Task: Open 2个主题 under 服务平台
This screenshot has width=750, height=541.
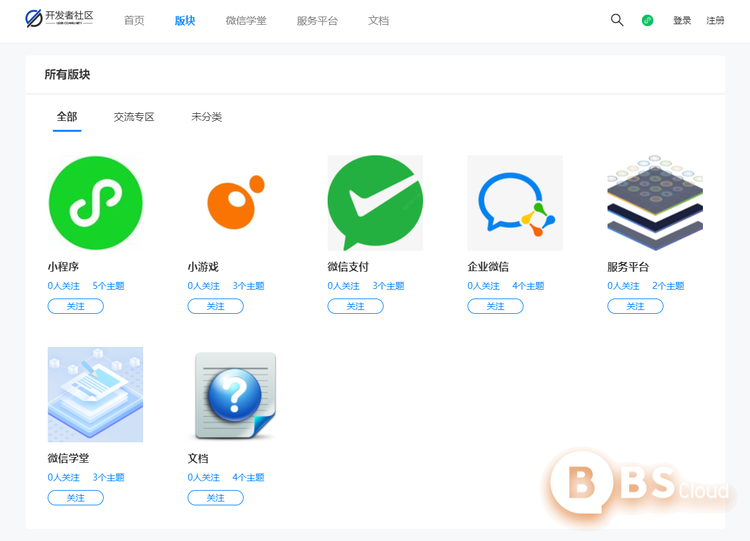Action: coord(668,286)
